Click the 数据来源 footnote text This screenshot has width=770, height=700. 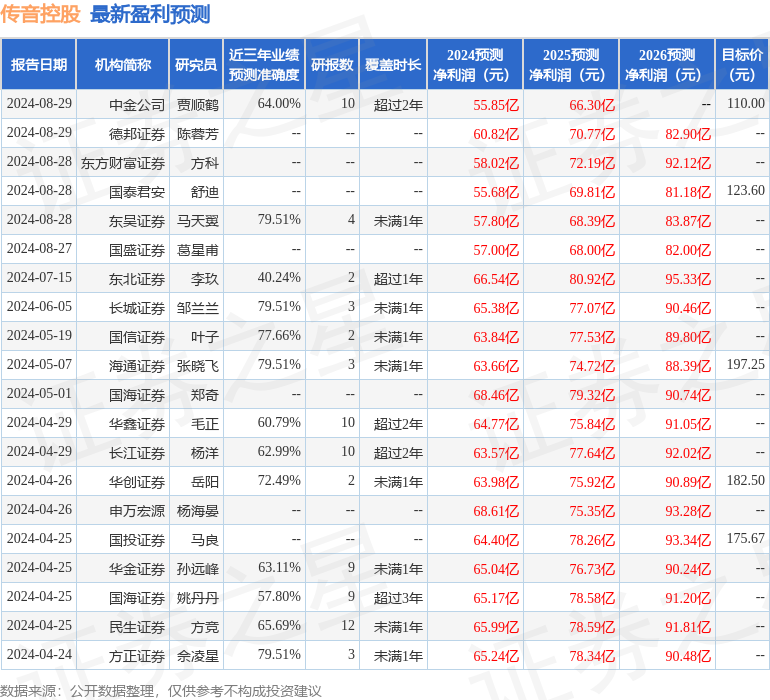tap(161, 691)
